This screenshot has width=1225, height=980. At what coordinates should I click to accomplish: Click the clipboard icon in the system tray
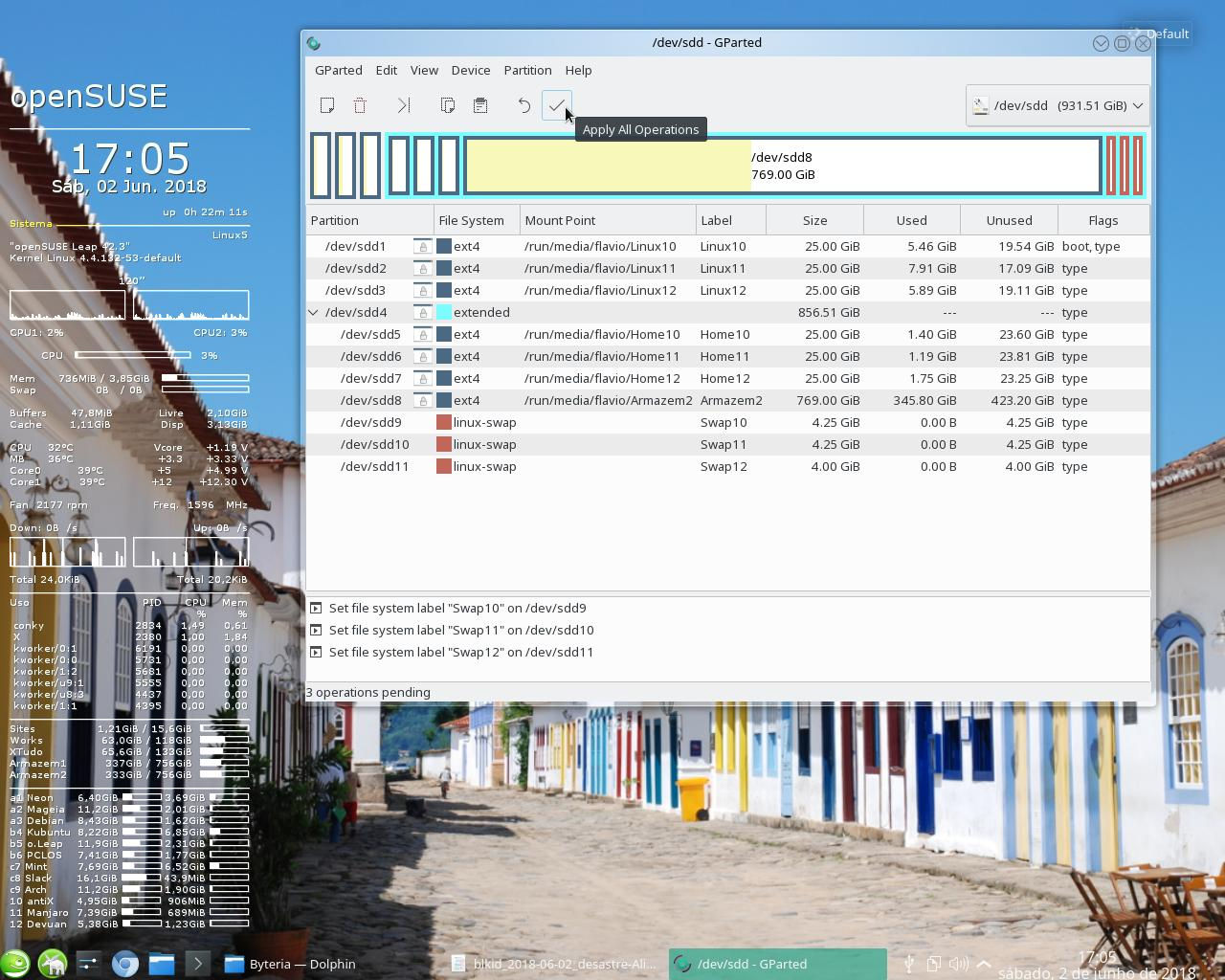[933, 964]
